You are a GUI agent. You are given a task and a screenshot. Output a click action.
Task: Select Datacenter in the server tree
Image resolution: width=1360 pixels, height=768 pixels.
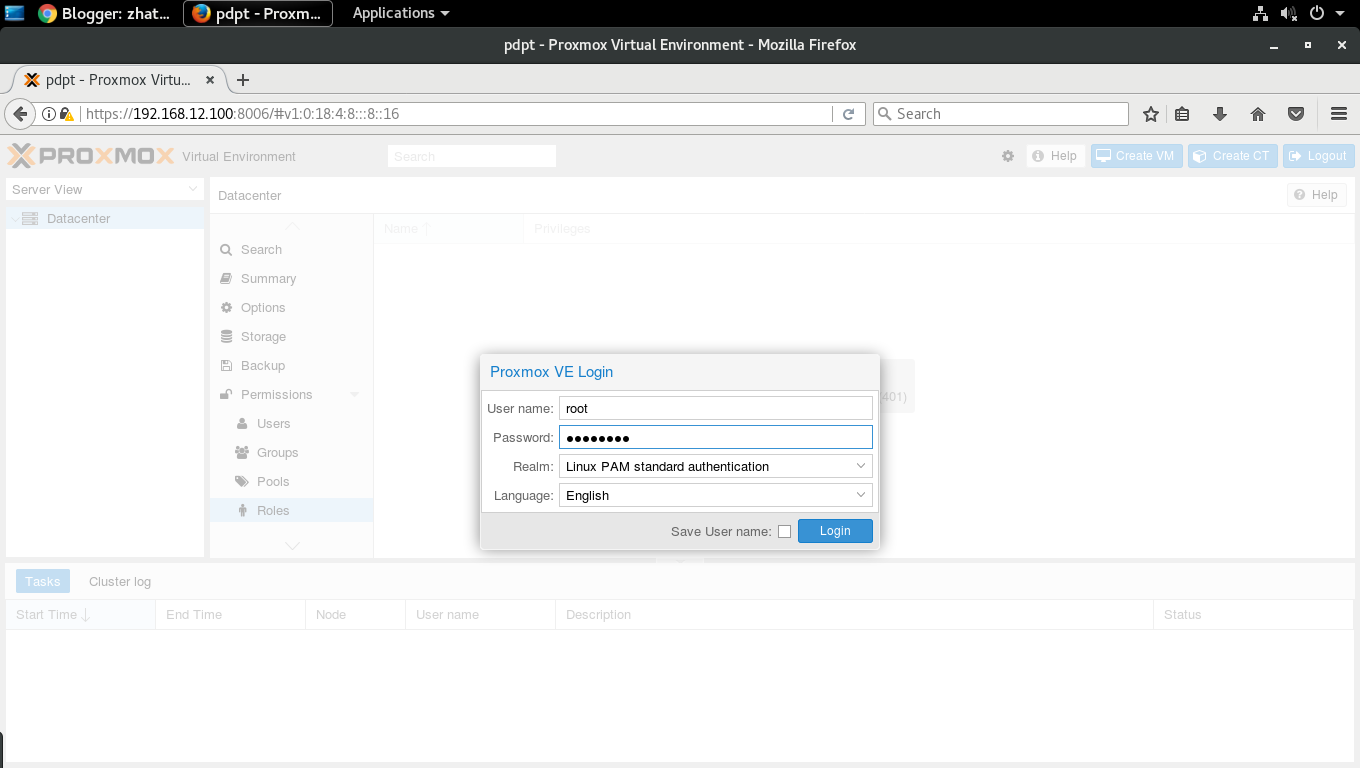105,219
